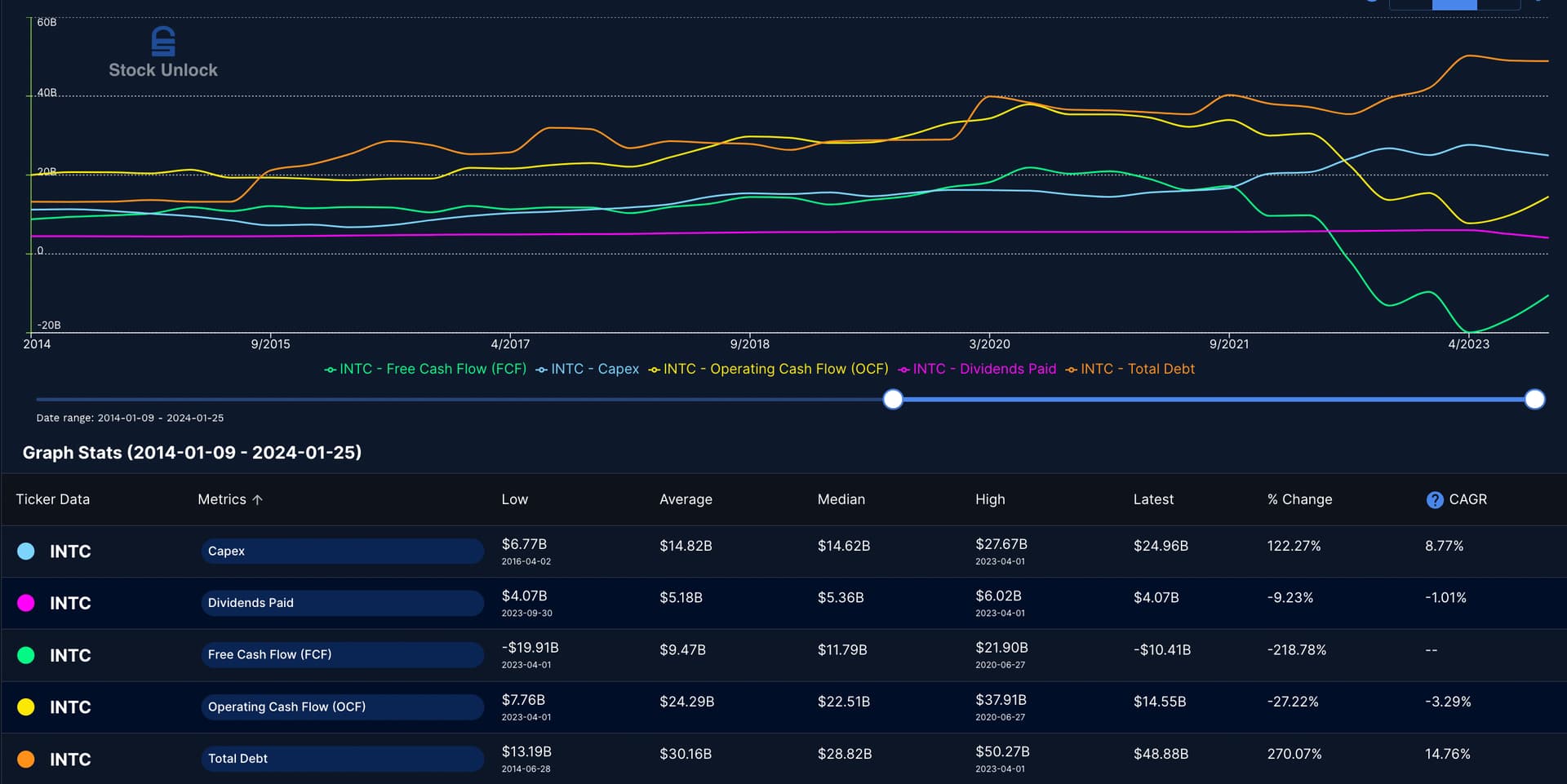Select the Operating Cash Flow (OCF) metric pill
This screenshot has height=784, width=1567.
[x=343, y=706]
